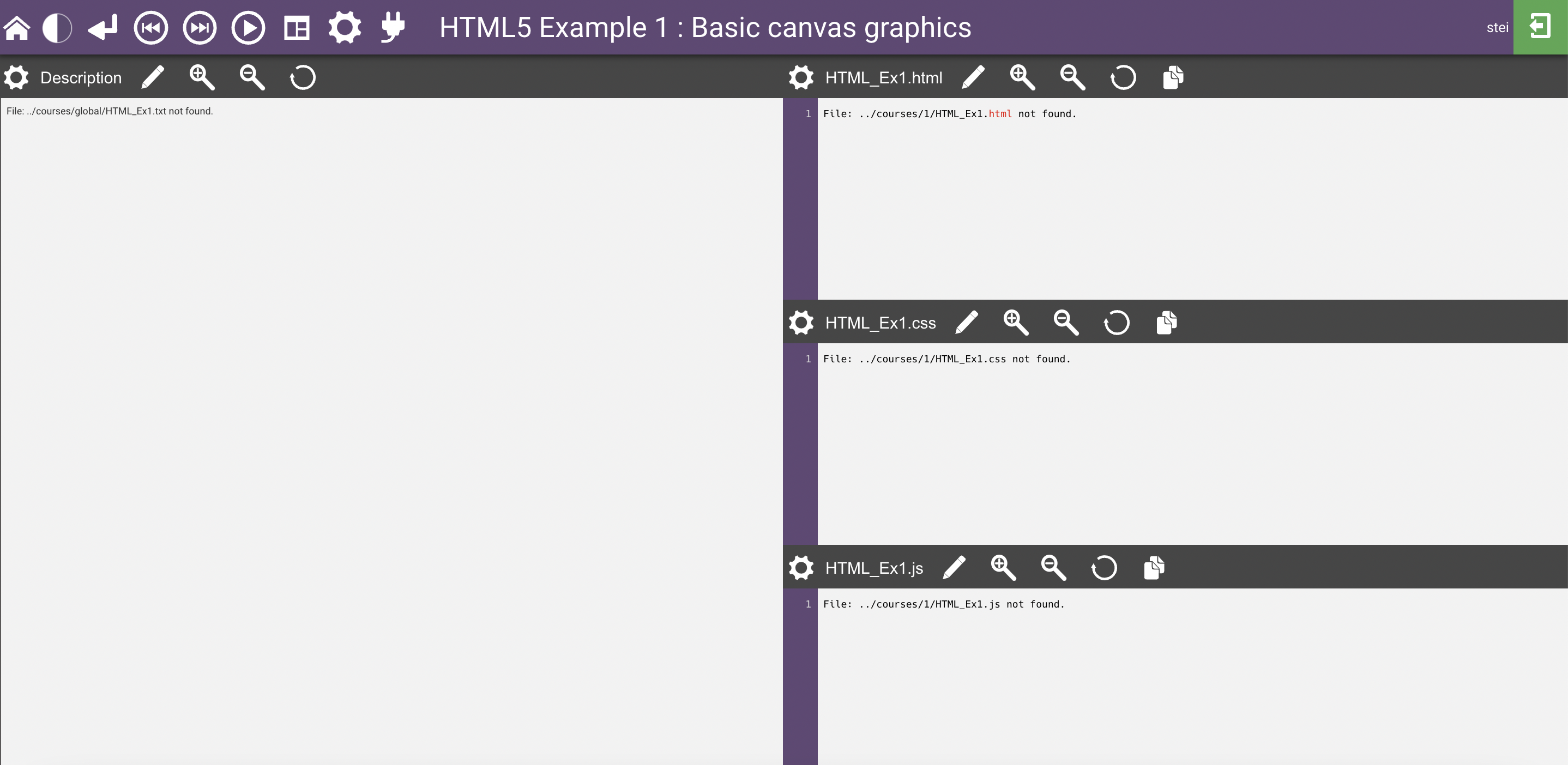
Task: Open the HTML_Ex1.js panel settings gear
Action: (800, 567)
